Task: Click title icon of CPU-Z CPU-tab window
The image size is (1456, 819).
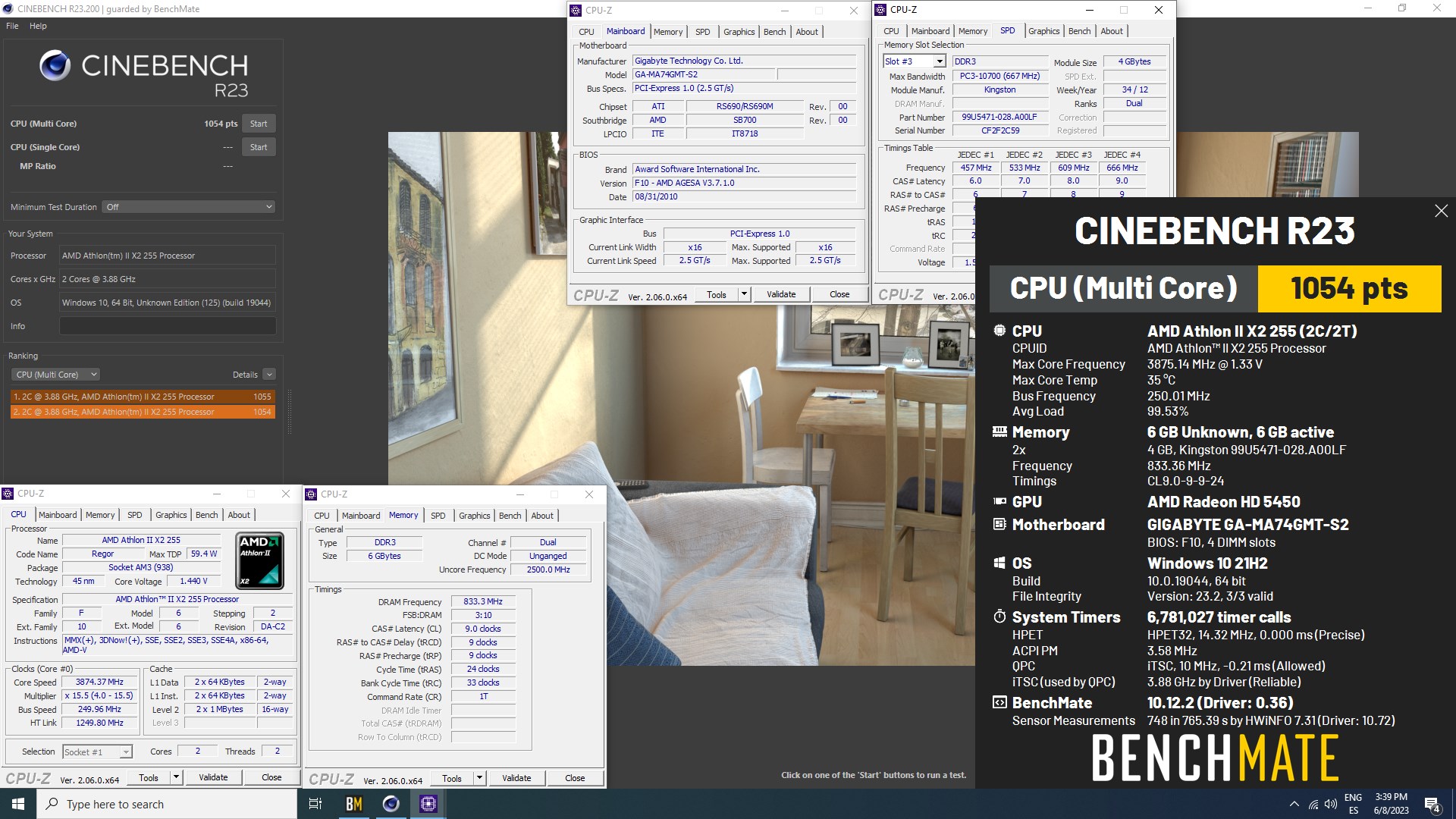Action: coord(8,494)
